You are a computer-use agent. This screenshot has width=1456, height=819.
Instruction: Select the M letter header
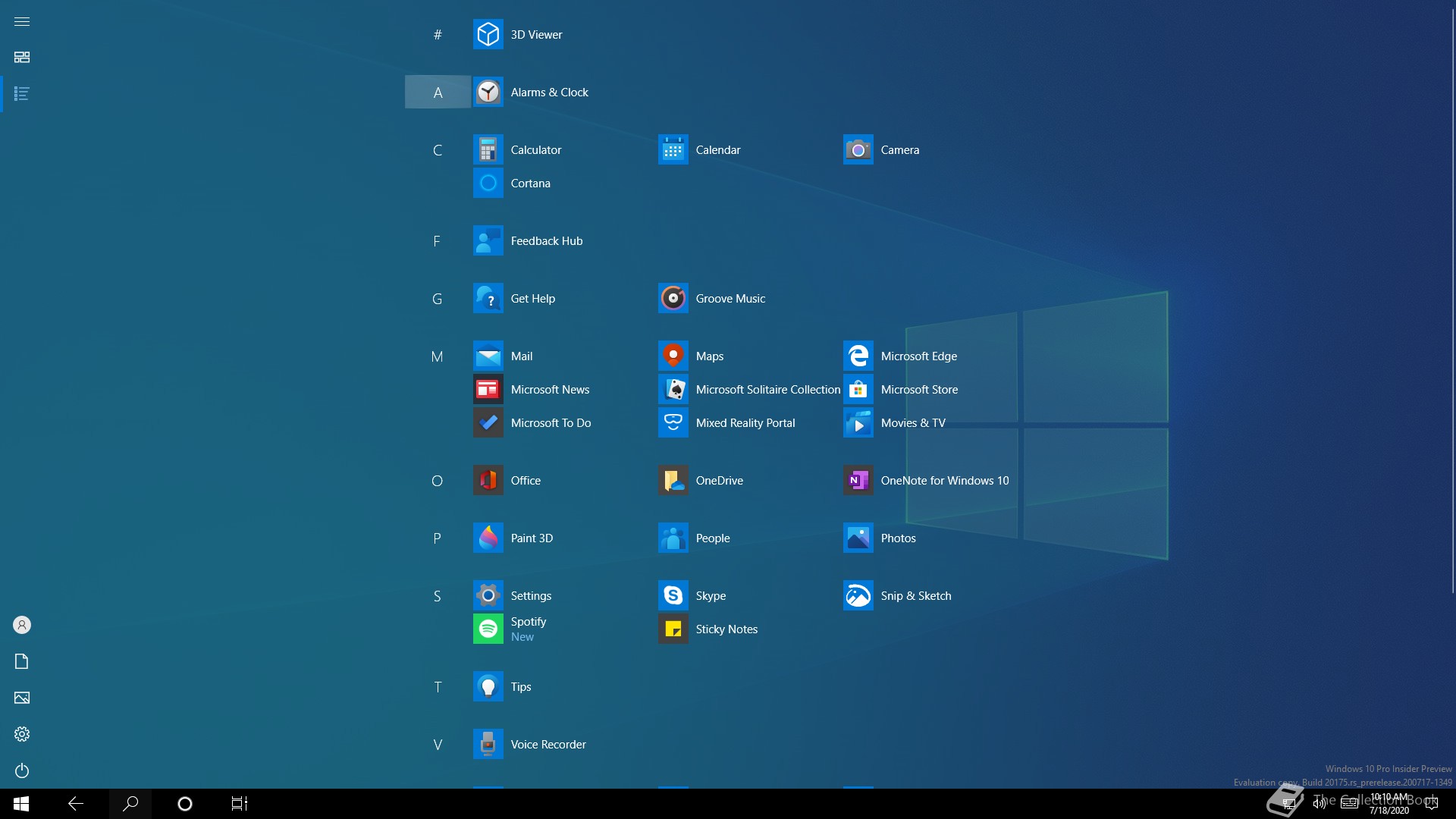click(x=438, y=356)
